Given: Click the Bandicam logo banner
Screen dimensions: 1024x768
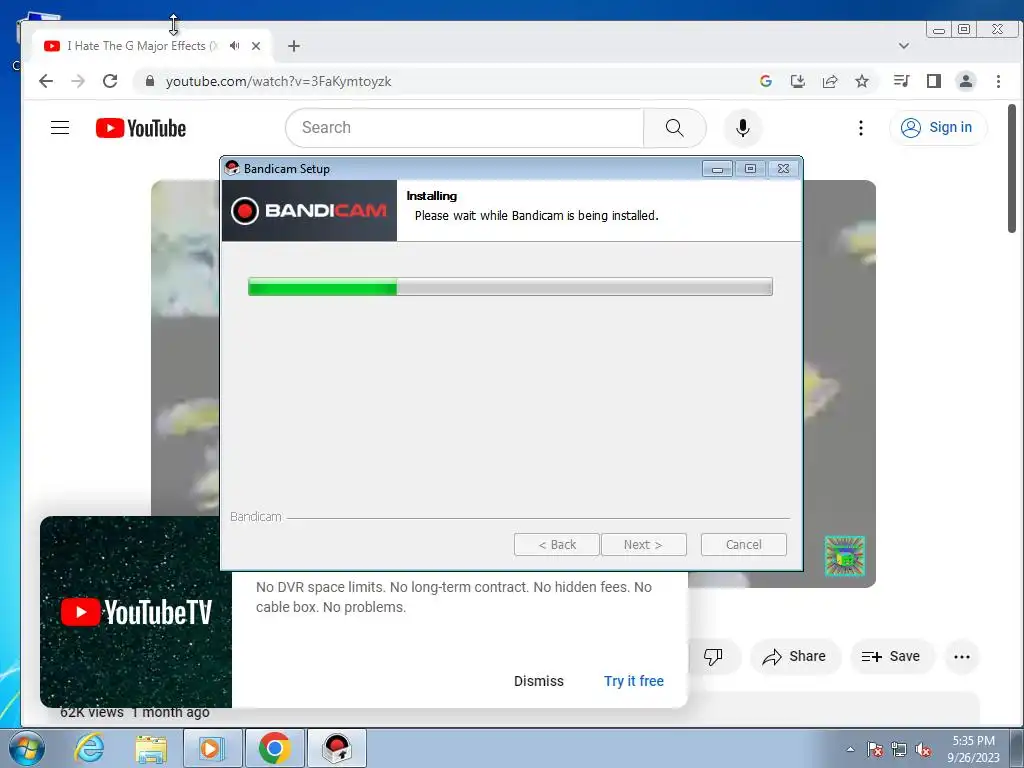Looking at the screenshot, I should (310, 211).
